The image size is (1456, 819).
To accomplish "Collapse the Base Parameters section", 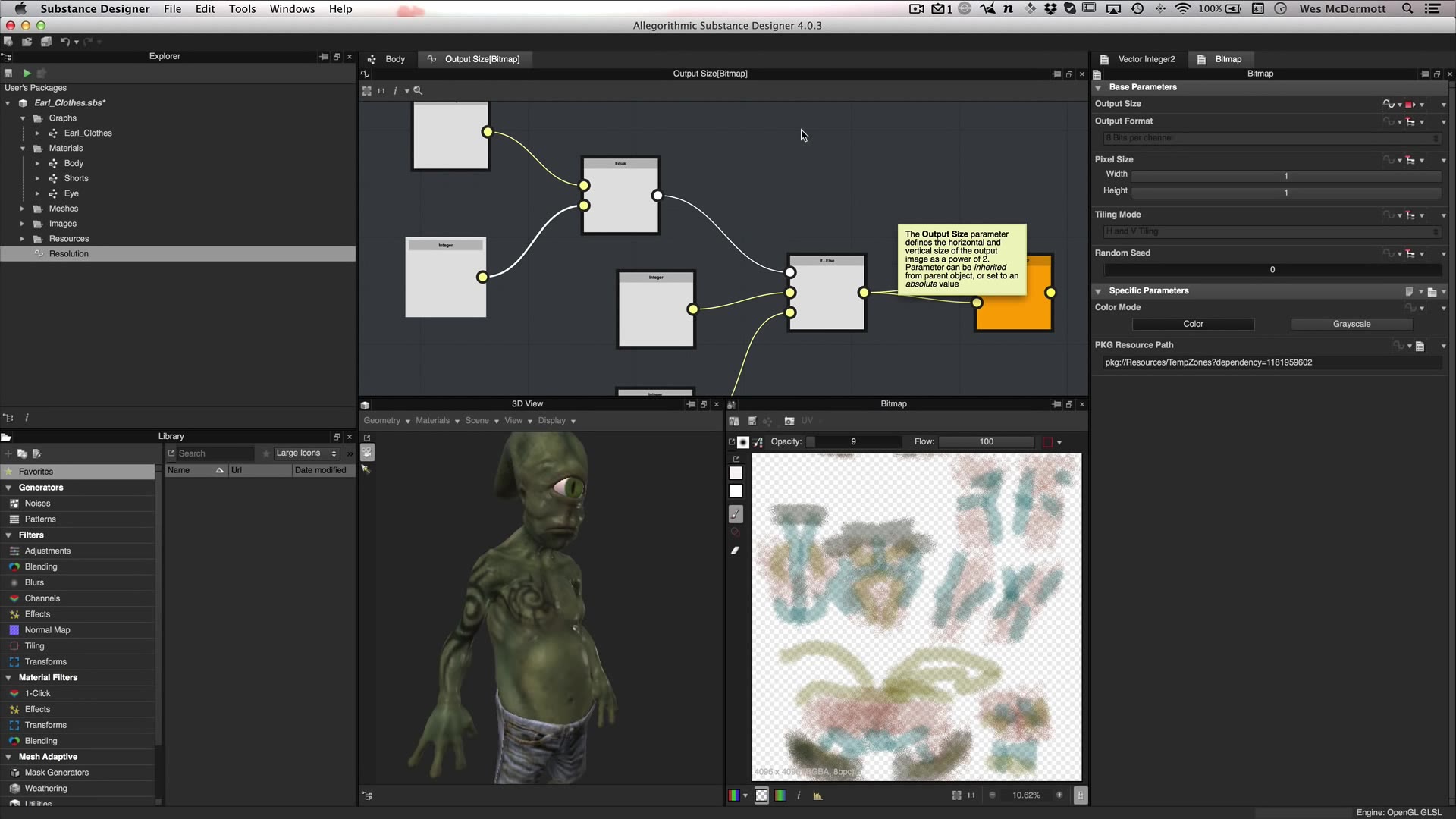I will pos(1098,87).
